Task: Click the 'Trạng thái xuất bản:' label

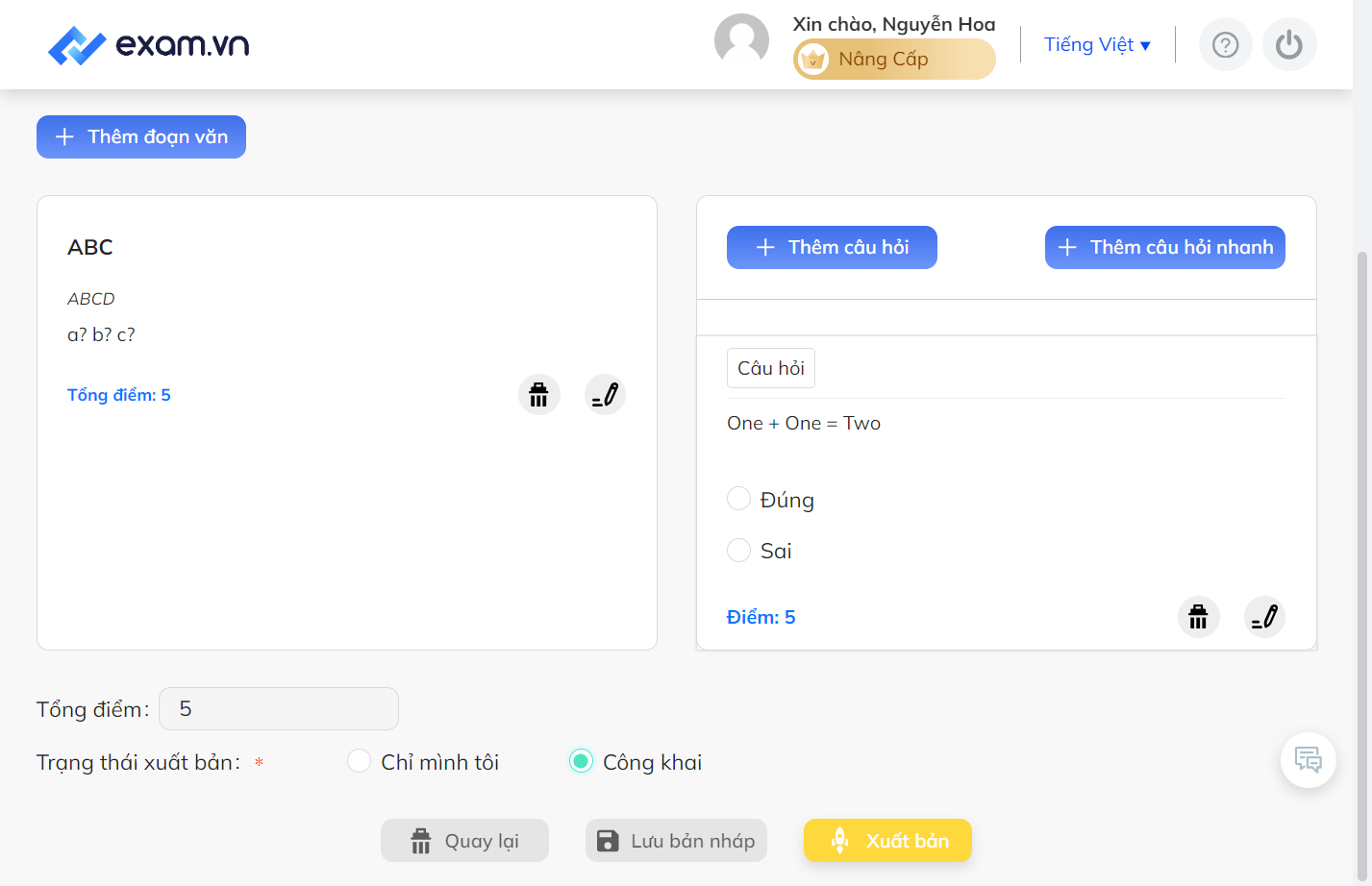Action: pos(138,762)
